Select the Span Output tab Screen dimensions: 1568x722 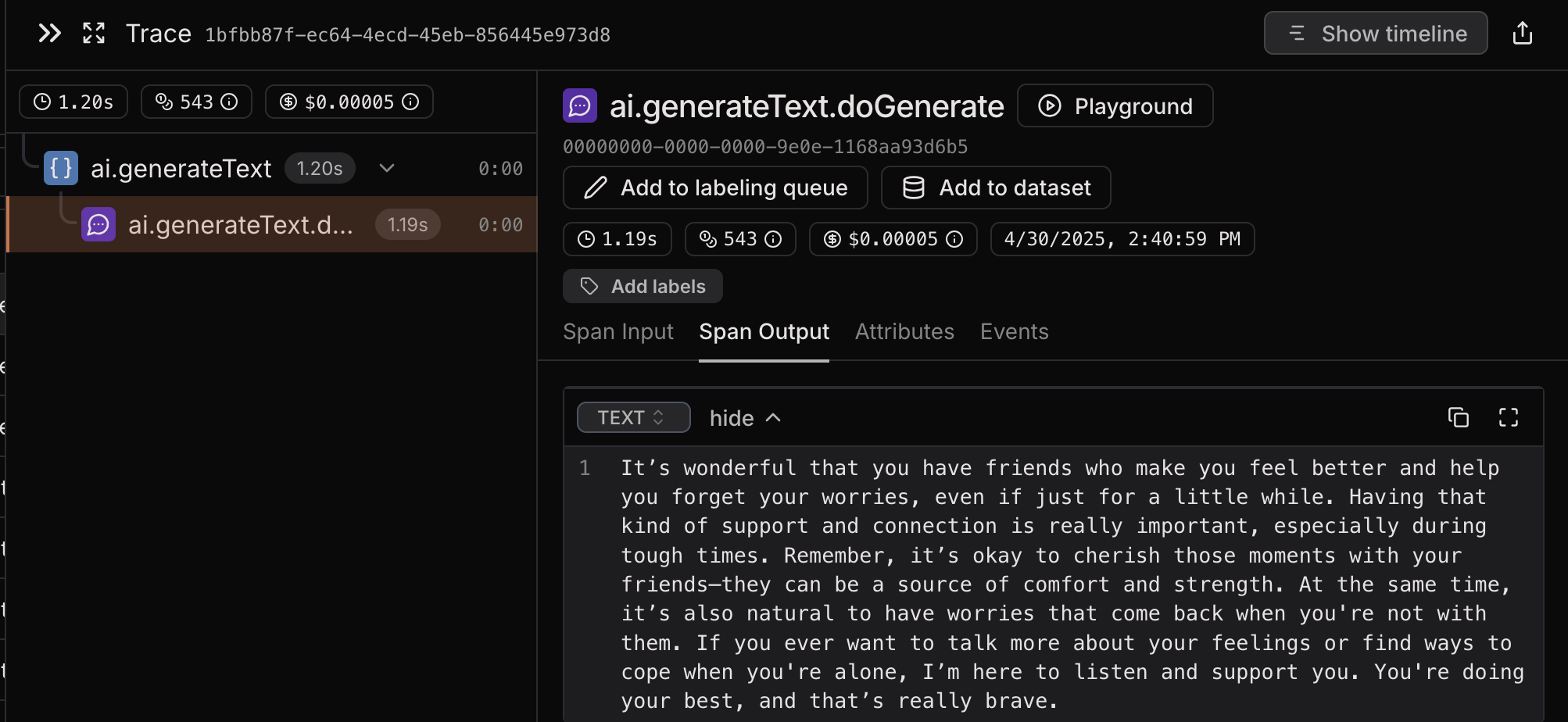[764, 331]
